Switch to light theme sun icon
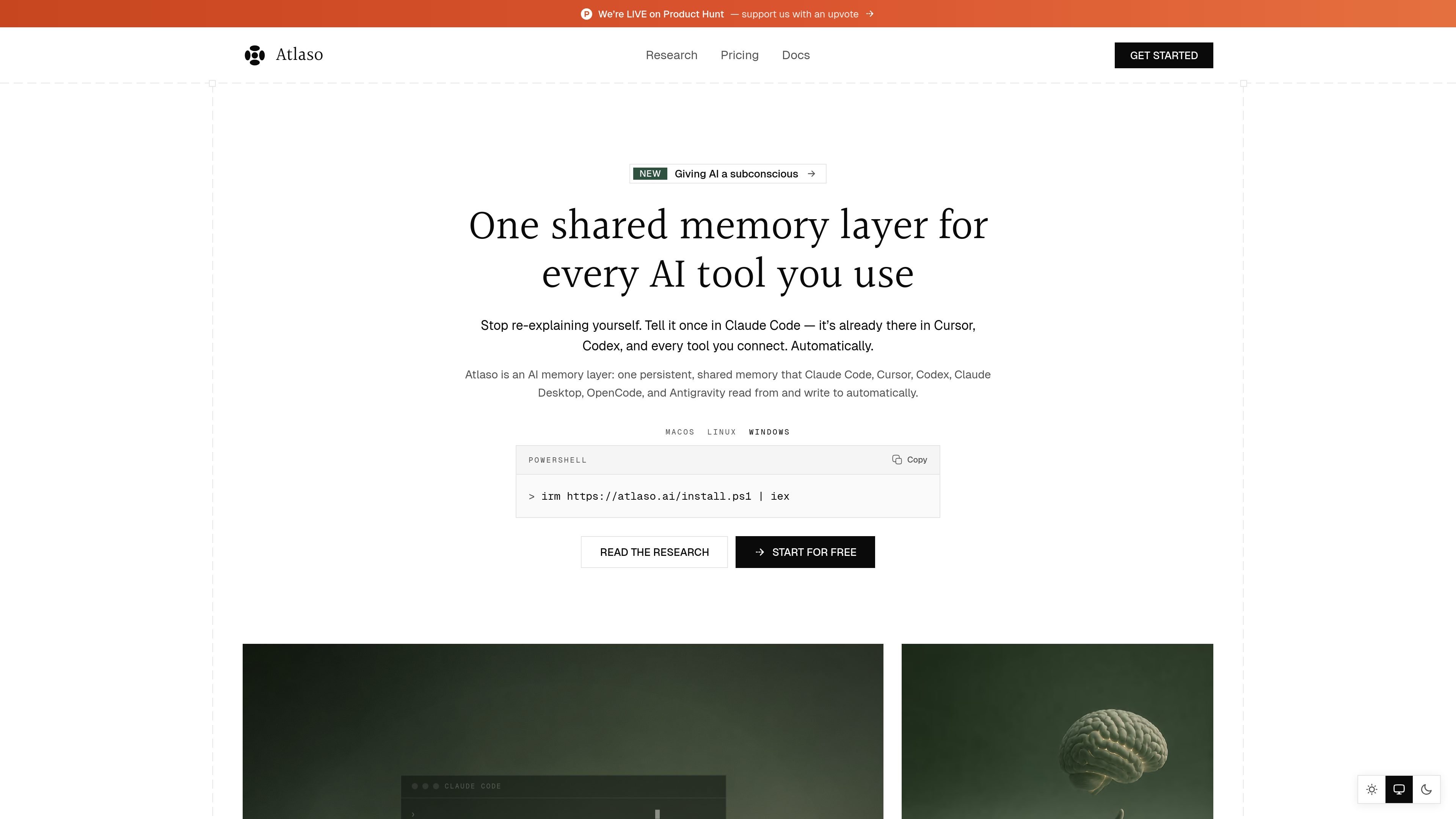This screenshot has height=819, width=1456. tap(1372, 789)
